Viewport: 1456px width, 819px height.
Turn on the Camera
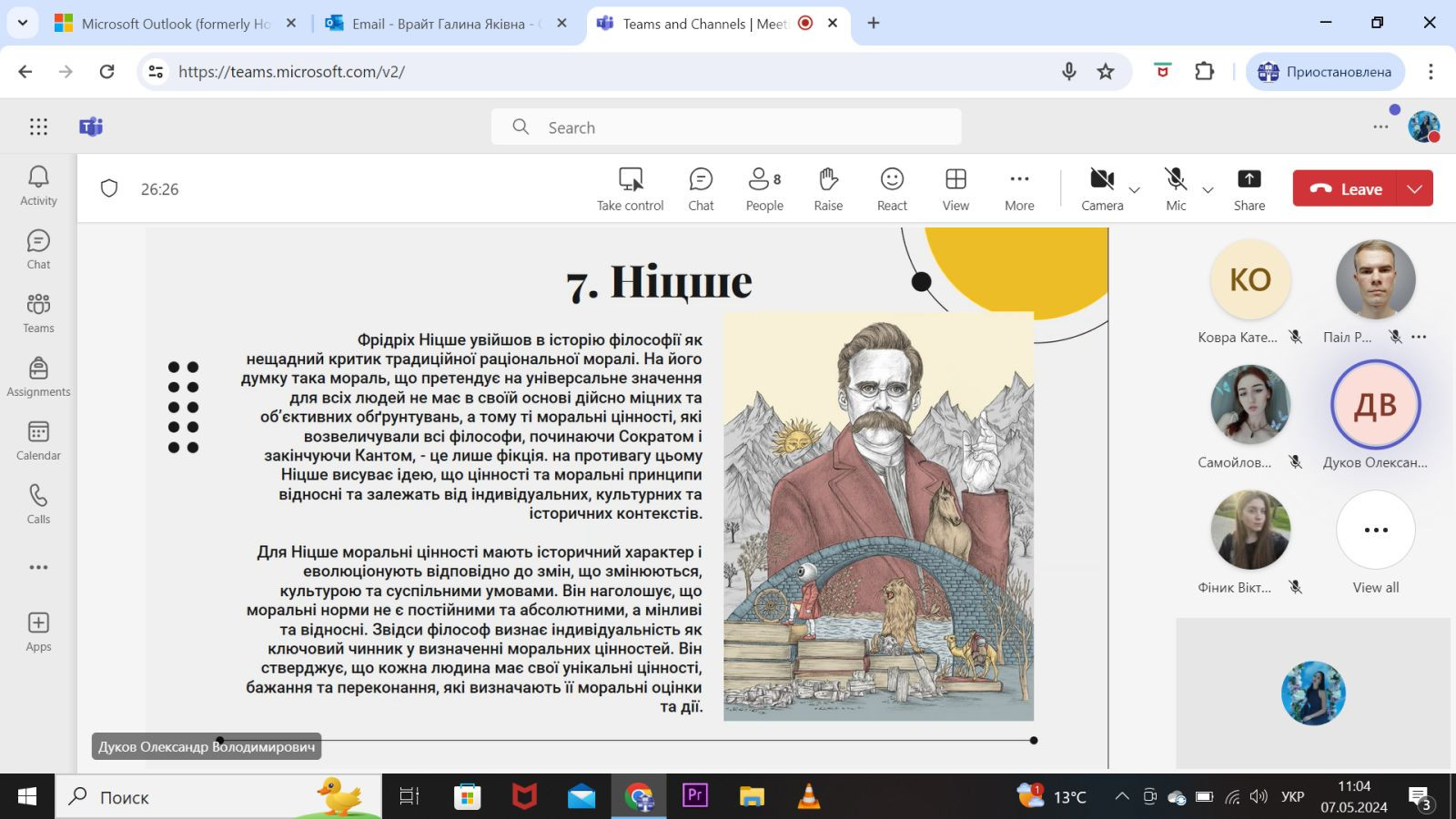[x=1102, y=188]
